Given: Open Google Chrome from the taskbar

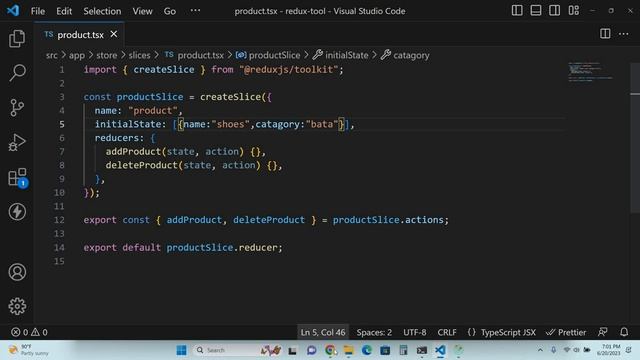Looking at the screenshot, I should pyautogui.click(x=330, y=350).
